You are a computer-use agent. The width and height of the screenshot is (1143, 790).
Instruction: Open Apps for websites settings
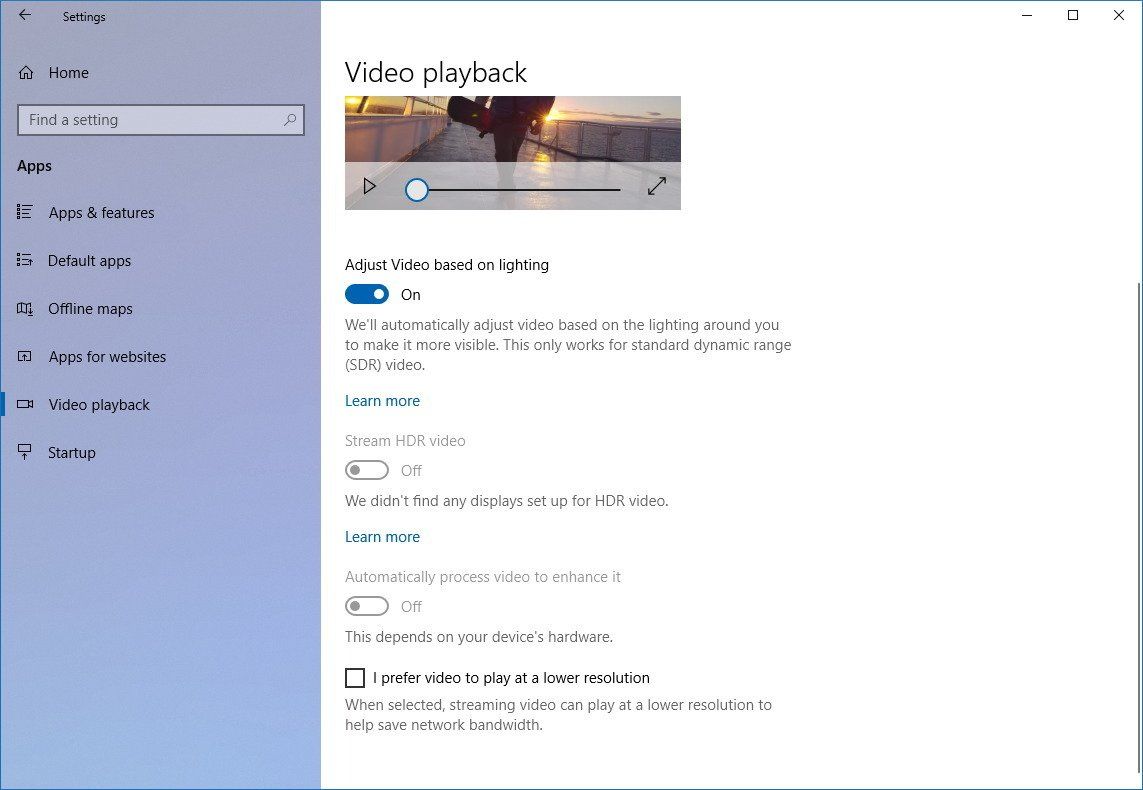[x=107, y=356]
